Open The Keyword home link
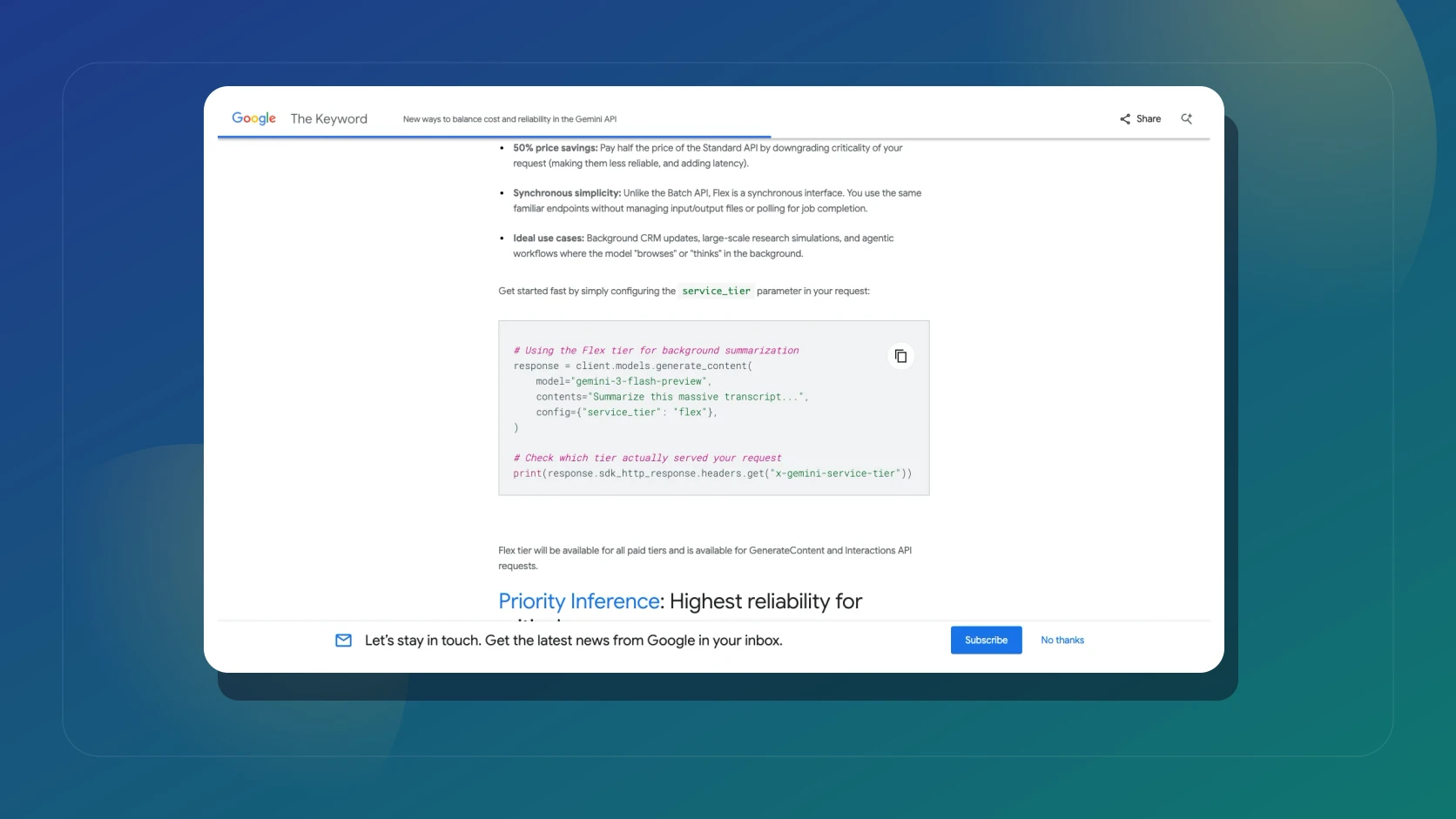This screenshot has height=819, width=1456. 329,118
